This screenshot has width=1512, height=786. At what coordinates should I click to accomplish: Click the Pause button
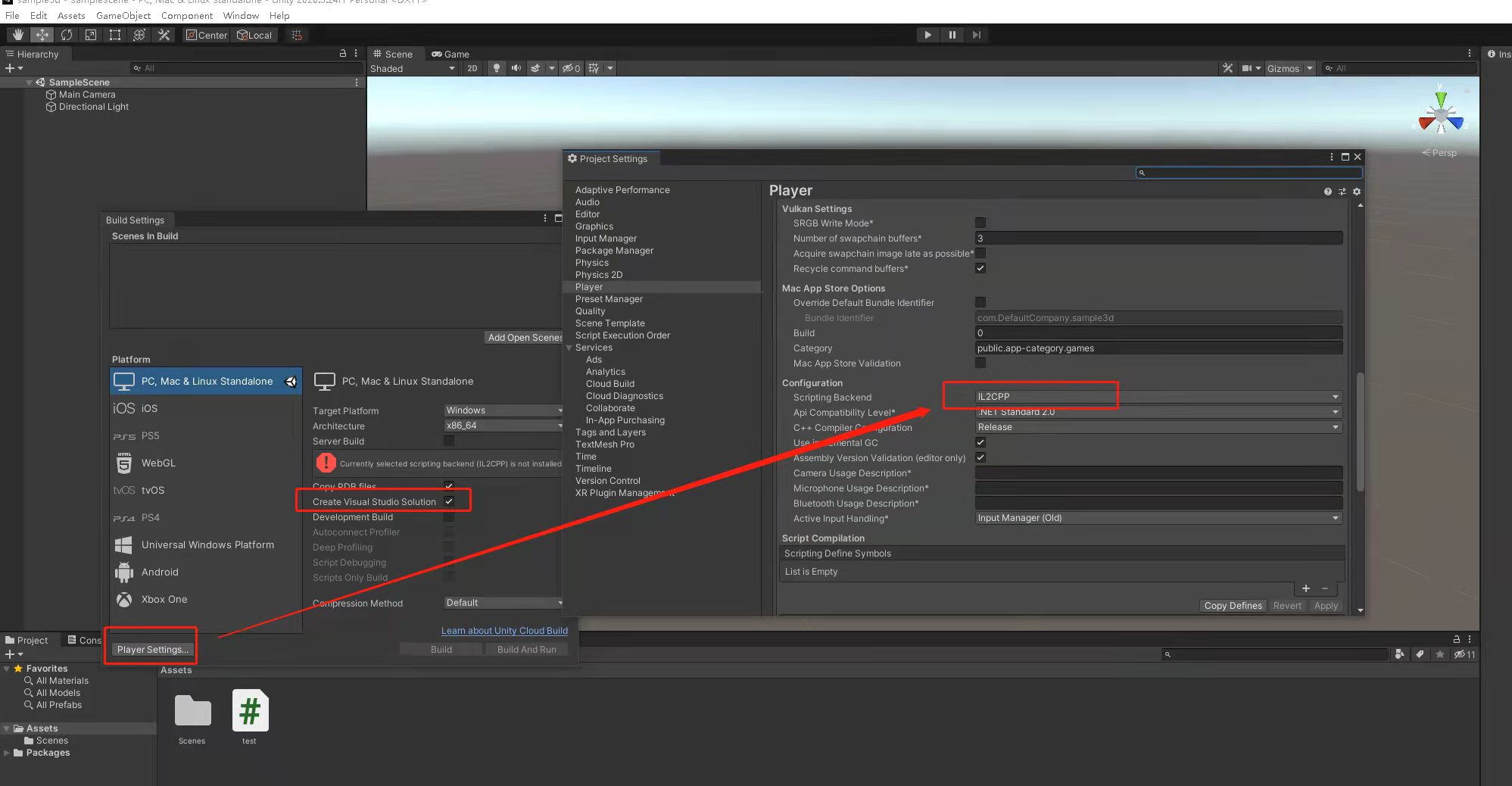pos(952,35)
